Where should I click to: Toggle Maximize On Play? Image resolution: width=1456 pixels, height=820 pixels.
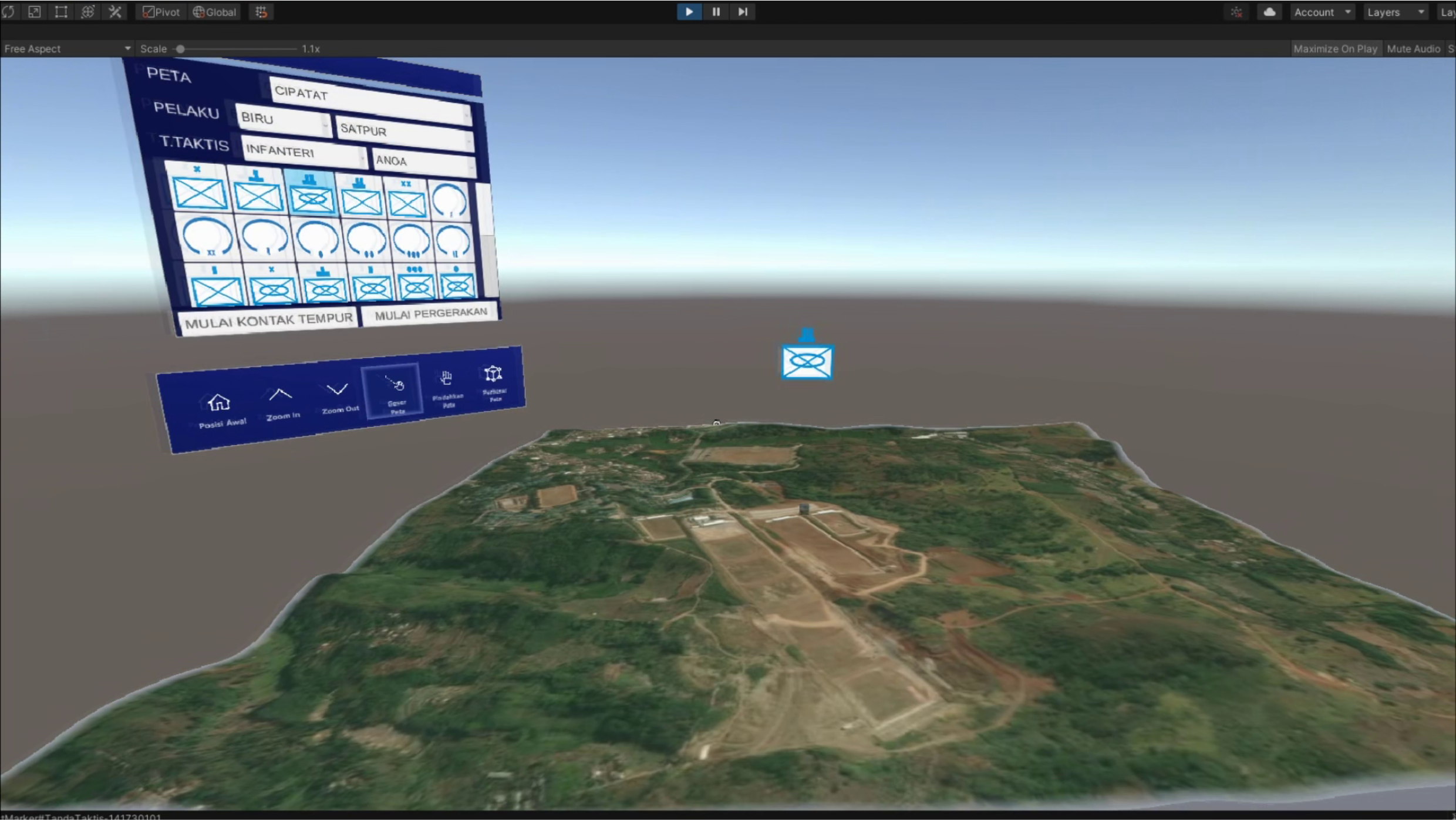click(1334, 49)
